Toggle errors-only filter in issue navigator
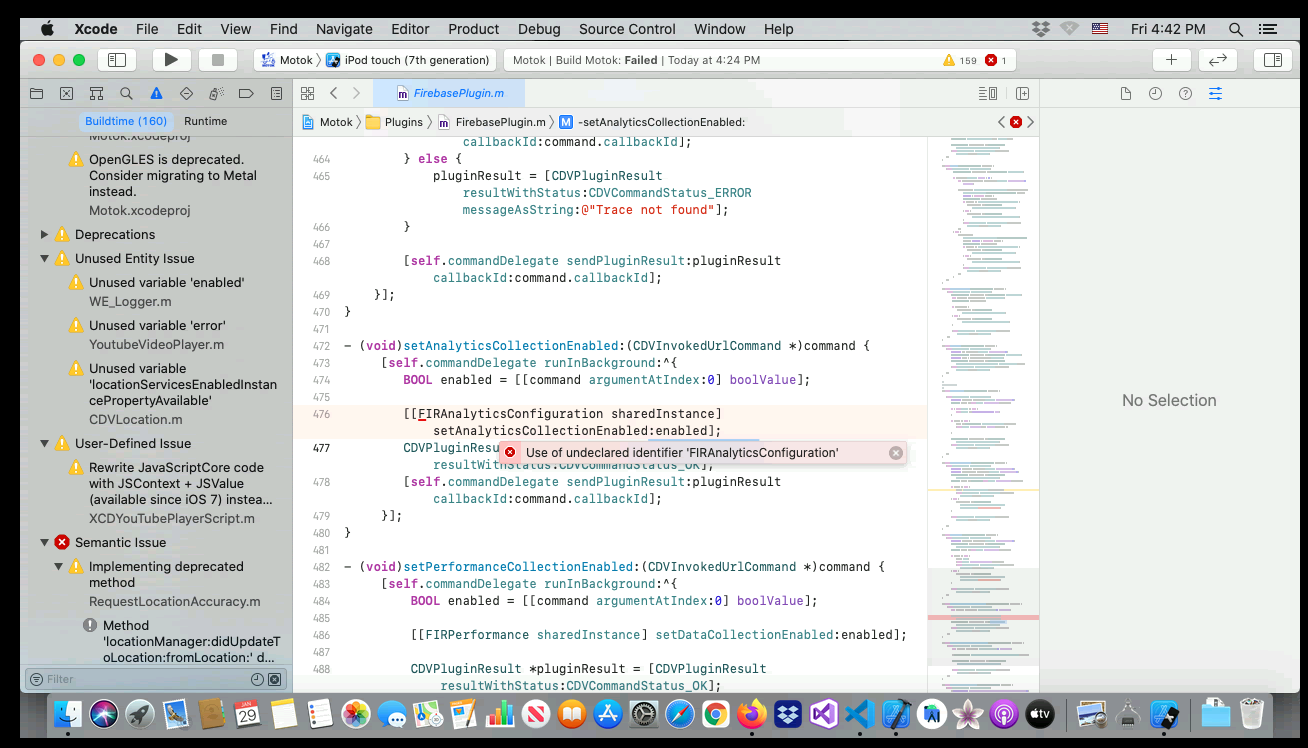Image resolution: width=1308 pixels, height=748 pixels. pyautogui.click(x=274, y=679)
